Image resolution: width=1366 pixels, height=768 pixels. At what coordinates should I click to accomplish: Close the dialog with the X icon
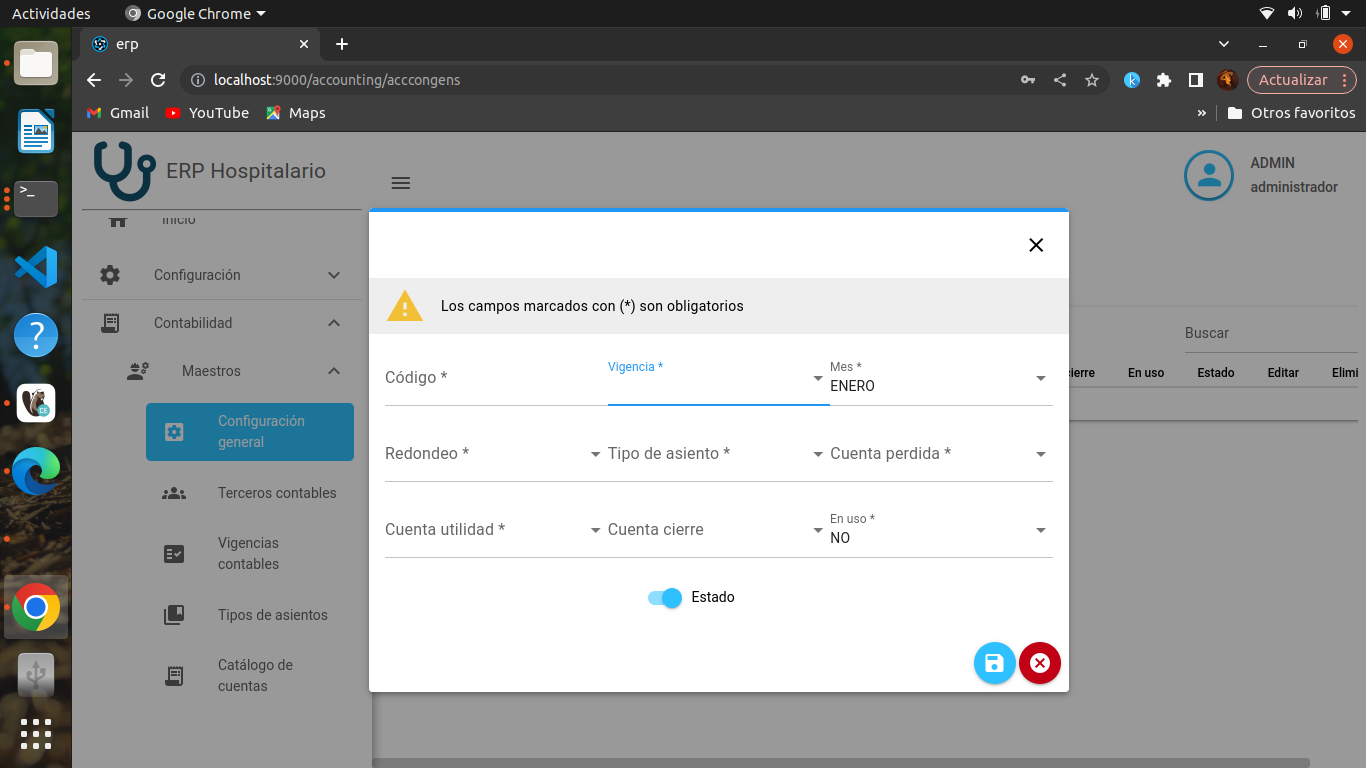tap(1036, 245)
